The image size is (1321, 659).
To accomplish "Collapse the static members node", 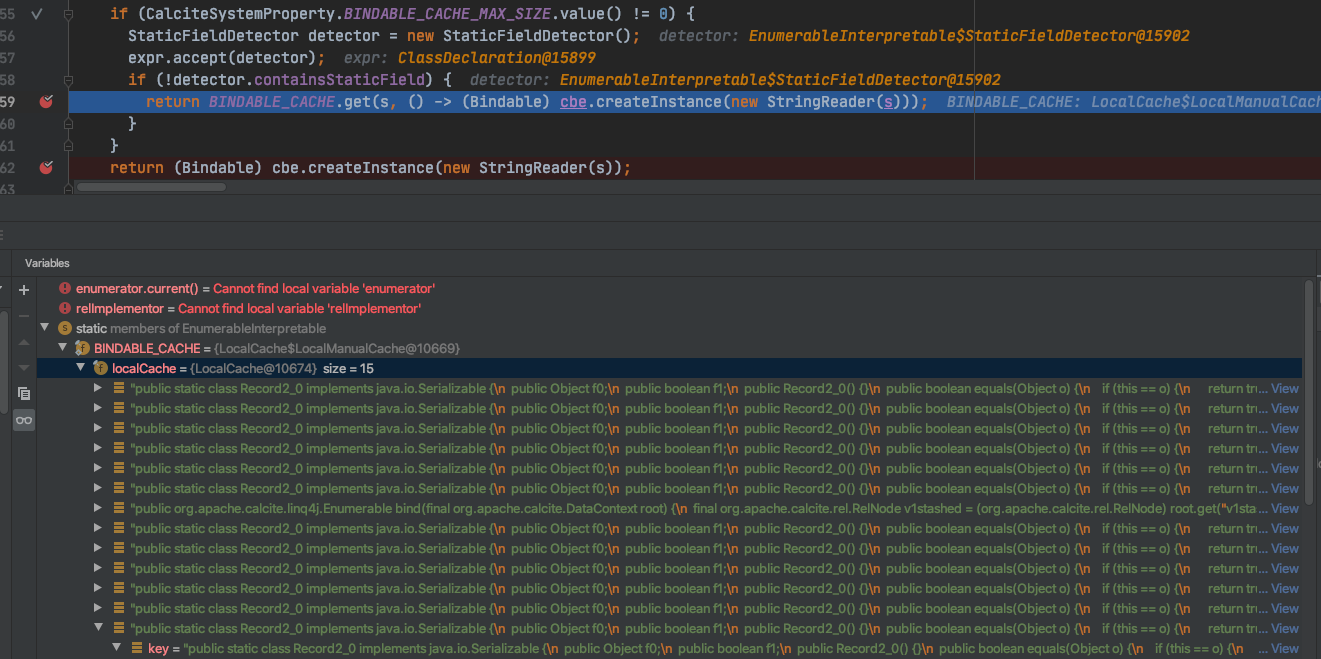I will (x=44, y=328).
